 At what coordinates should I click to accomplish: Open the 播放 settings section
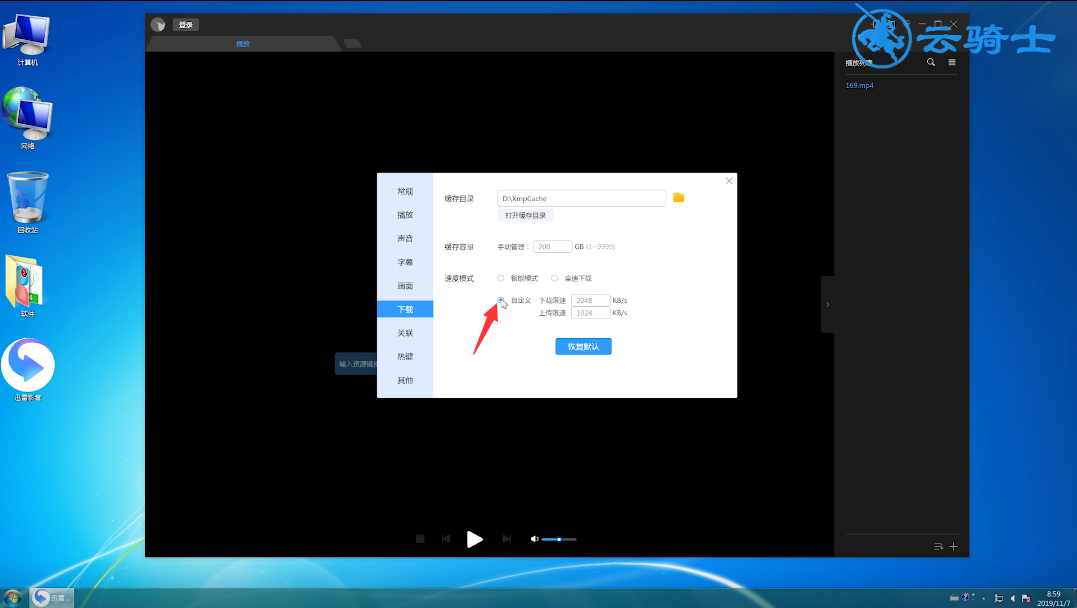pos(405,215)
